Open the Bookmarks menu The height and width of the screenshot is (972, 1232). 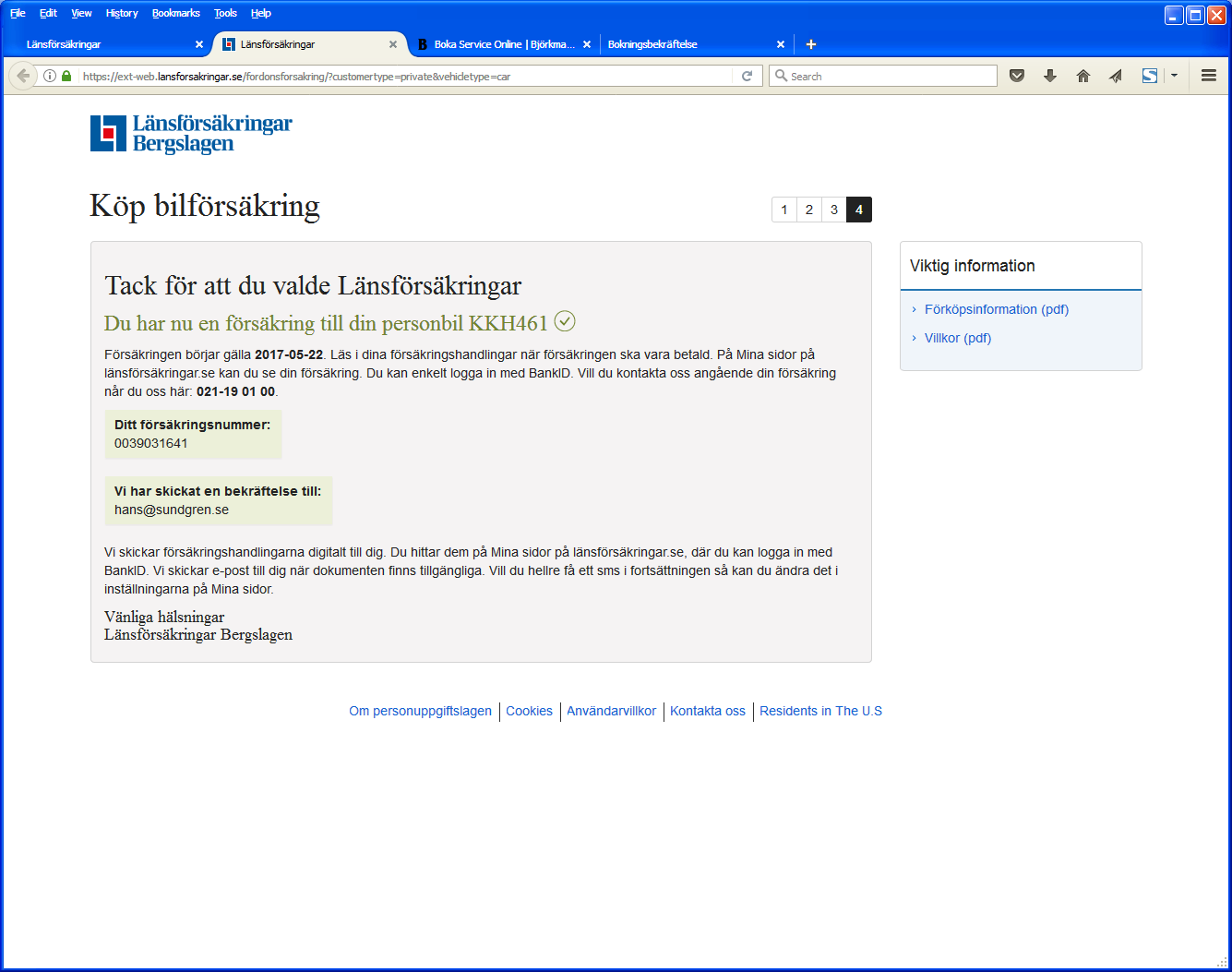[176, 13]
